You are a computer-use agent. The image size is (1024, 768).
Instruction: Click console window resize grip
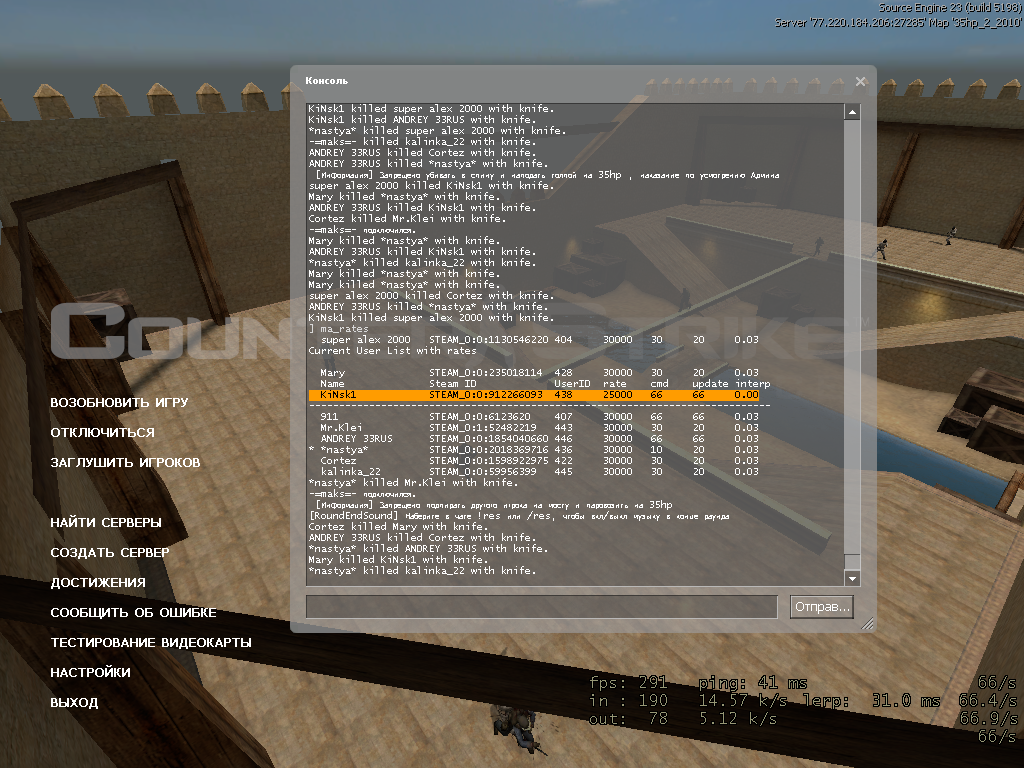(x=867, y=624)
